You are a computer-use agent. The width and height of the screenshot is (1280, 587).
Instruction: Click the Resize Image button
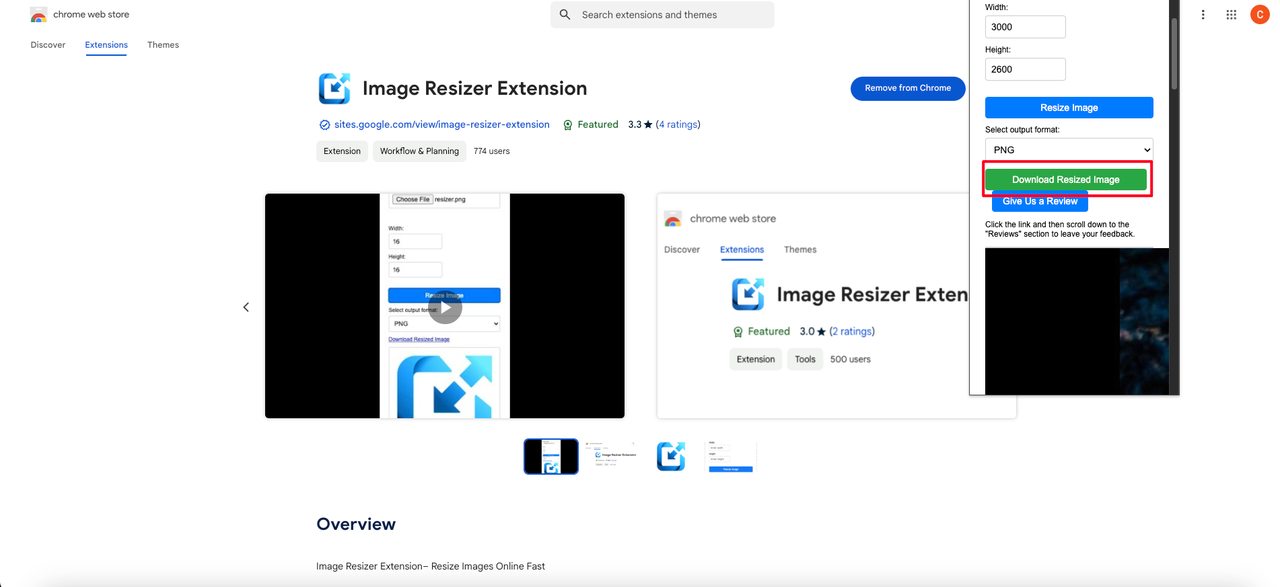tap(1069, 107)
